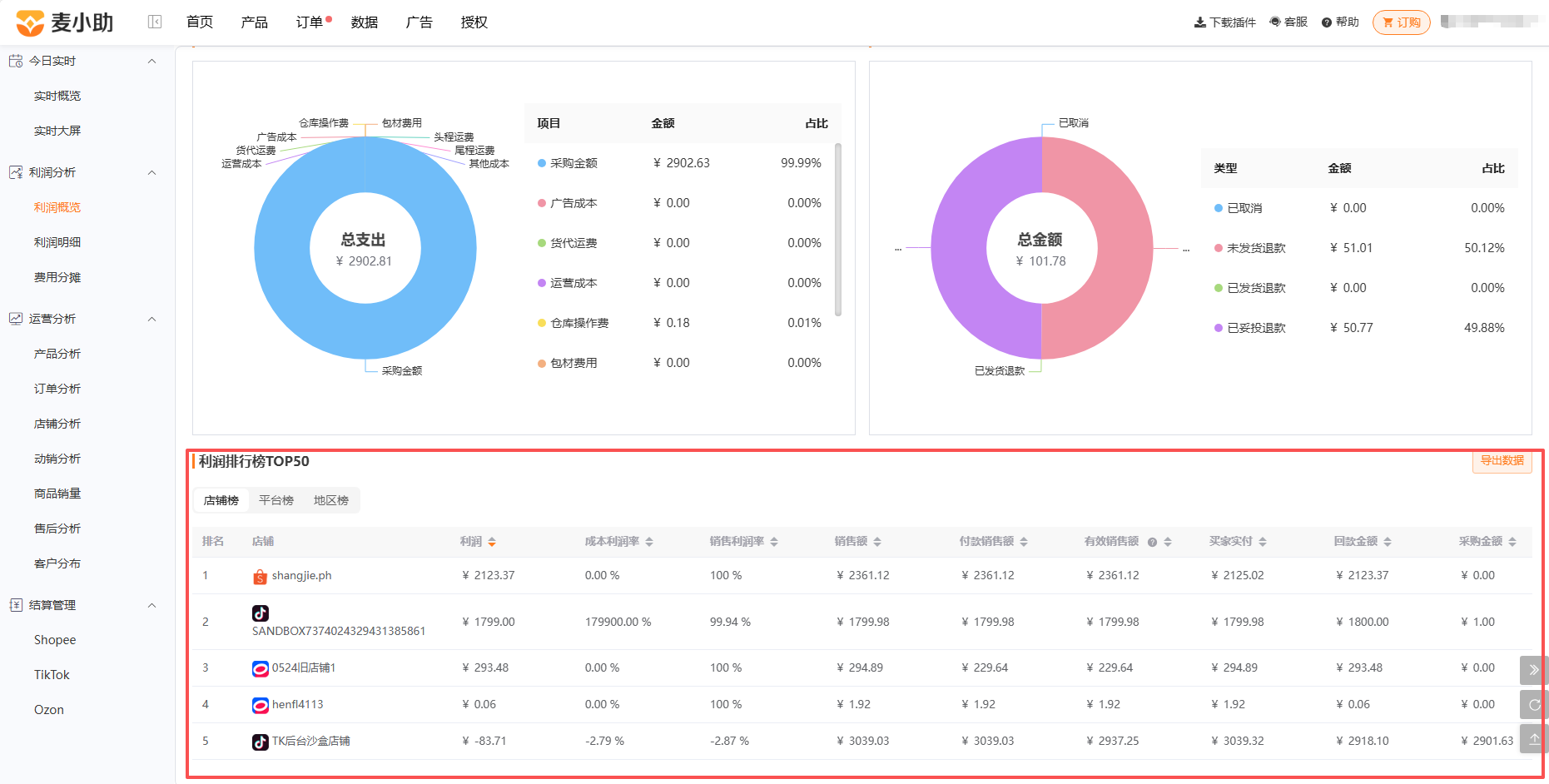Screen dimensions: 1549x784
Task: Click the download plugin icon
Action: pyautogui.click(x=1199, y=22)
